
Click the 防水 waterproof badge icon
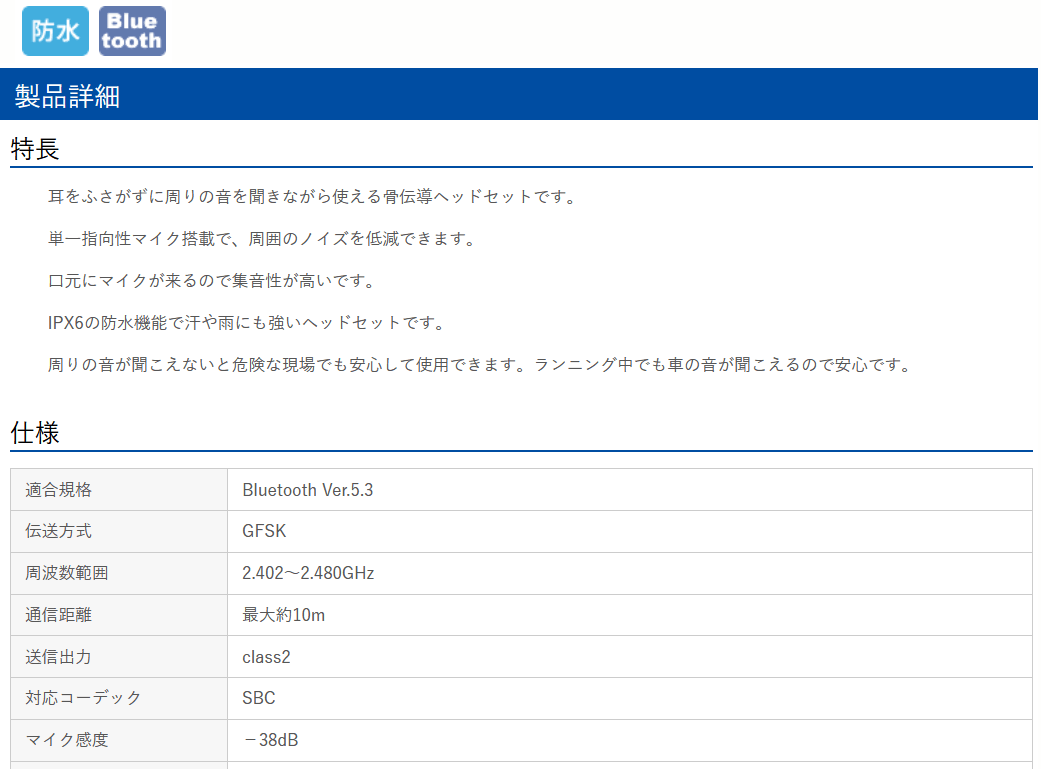click(x=55, y=31)
